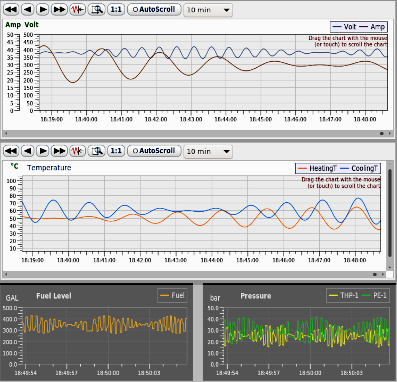Click the zoom magnifier icon in the Amp Volt toolbar
This screenshot has height=382, width=397.
[x=97, y=9]
